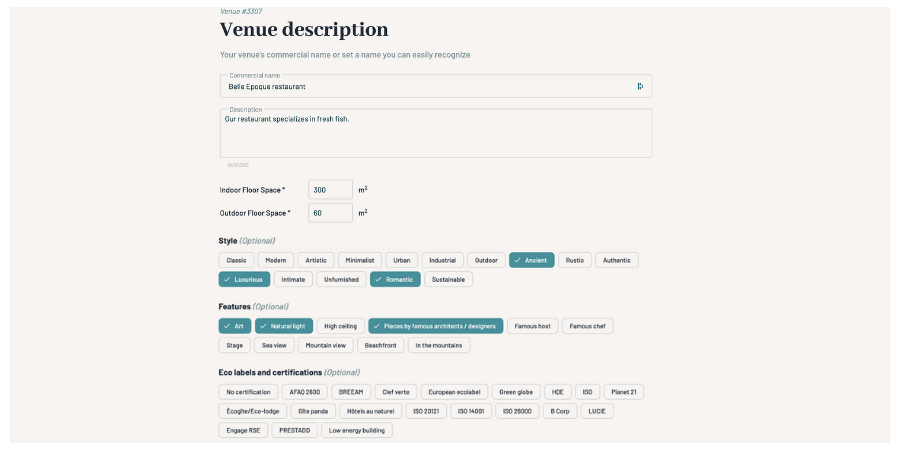Deselect the Luxurious style chip
Screen dimensions: 900x450
click(244, 280)
